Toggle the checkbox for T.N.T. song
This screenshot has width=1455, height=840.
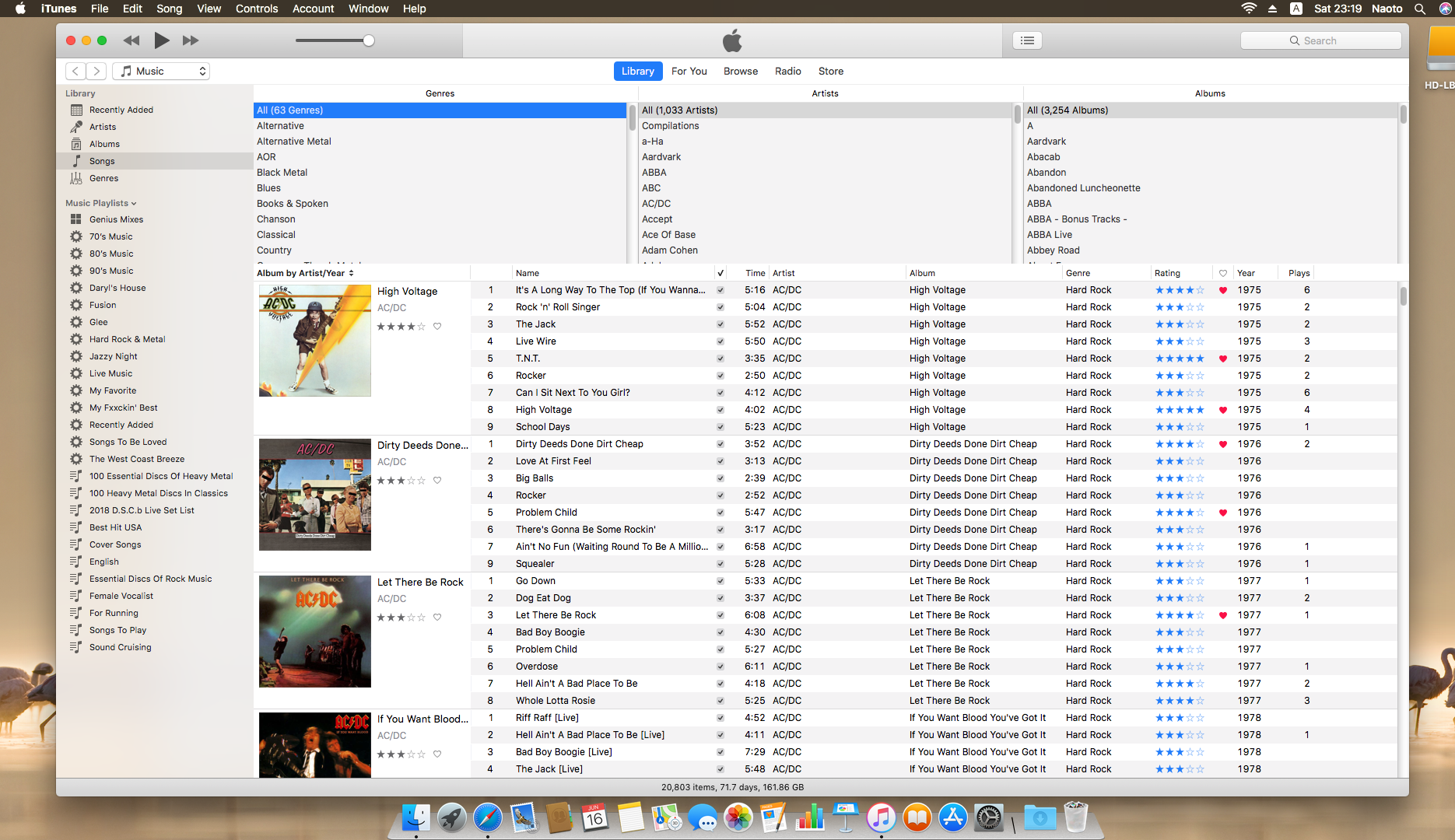click(x=720, y=359)
